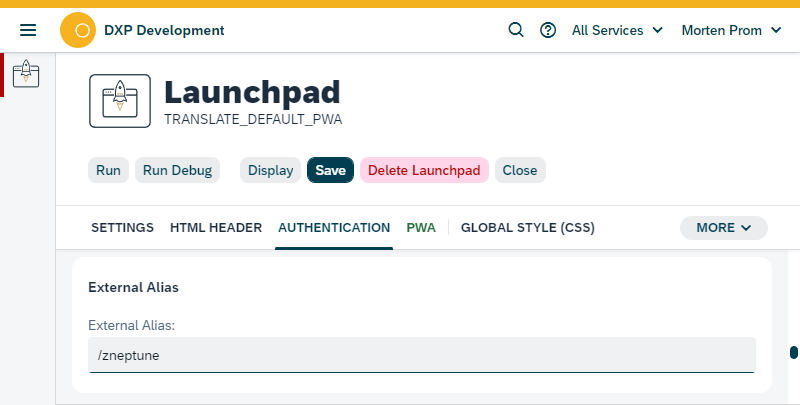Open the help question mark icon

pyautogui.click(x=547, y=31)
